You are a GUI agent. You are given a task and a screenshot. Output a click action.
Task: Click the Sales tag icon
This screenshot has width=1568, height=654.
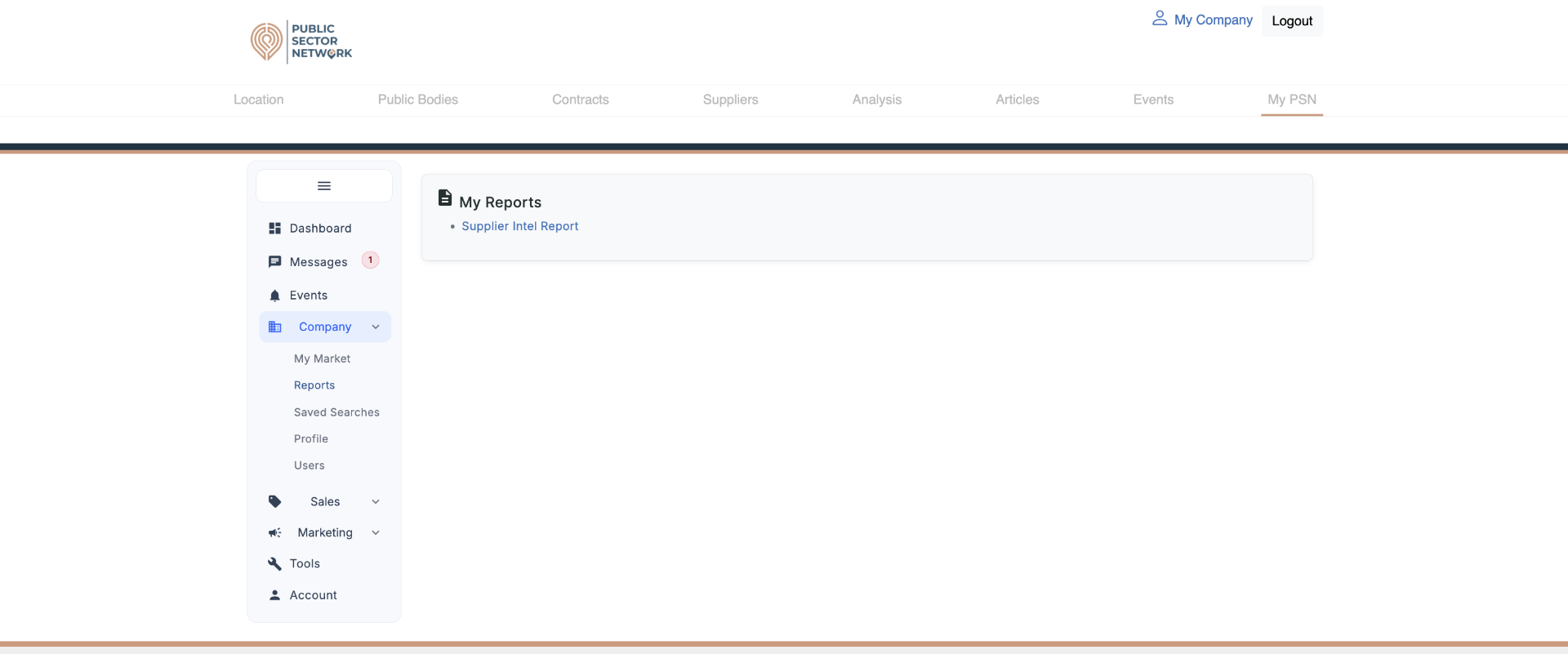[x=275, y=501]
